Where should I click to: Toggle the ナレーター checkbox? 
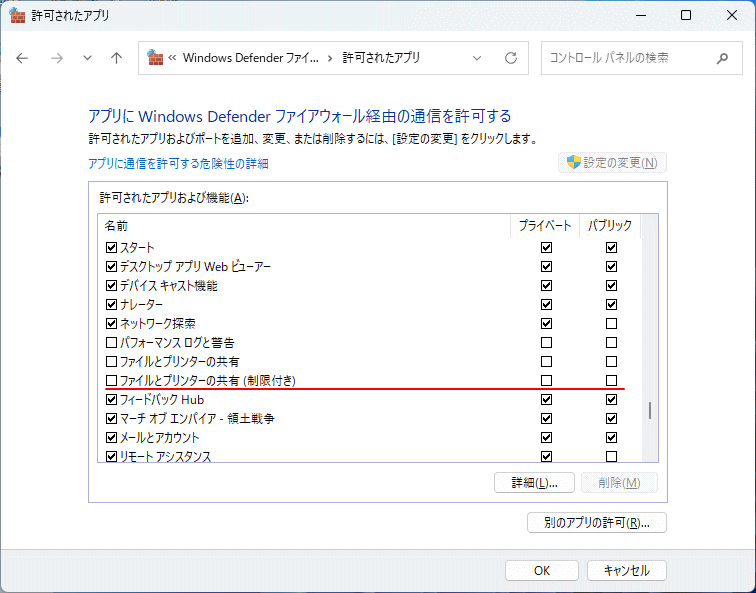111,305
